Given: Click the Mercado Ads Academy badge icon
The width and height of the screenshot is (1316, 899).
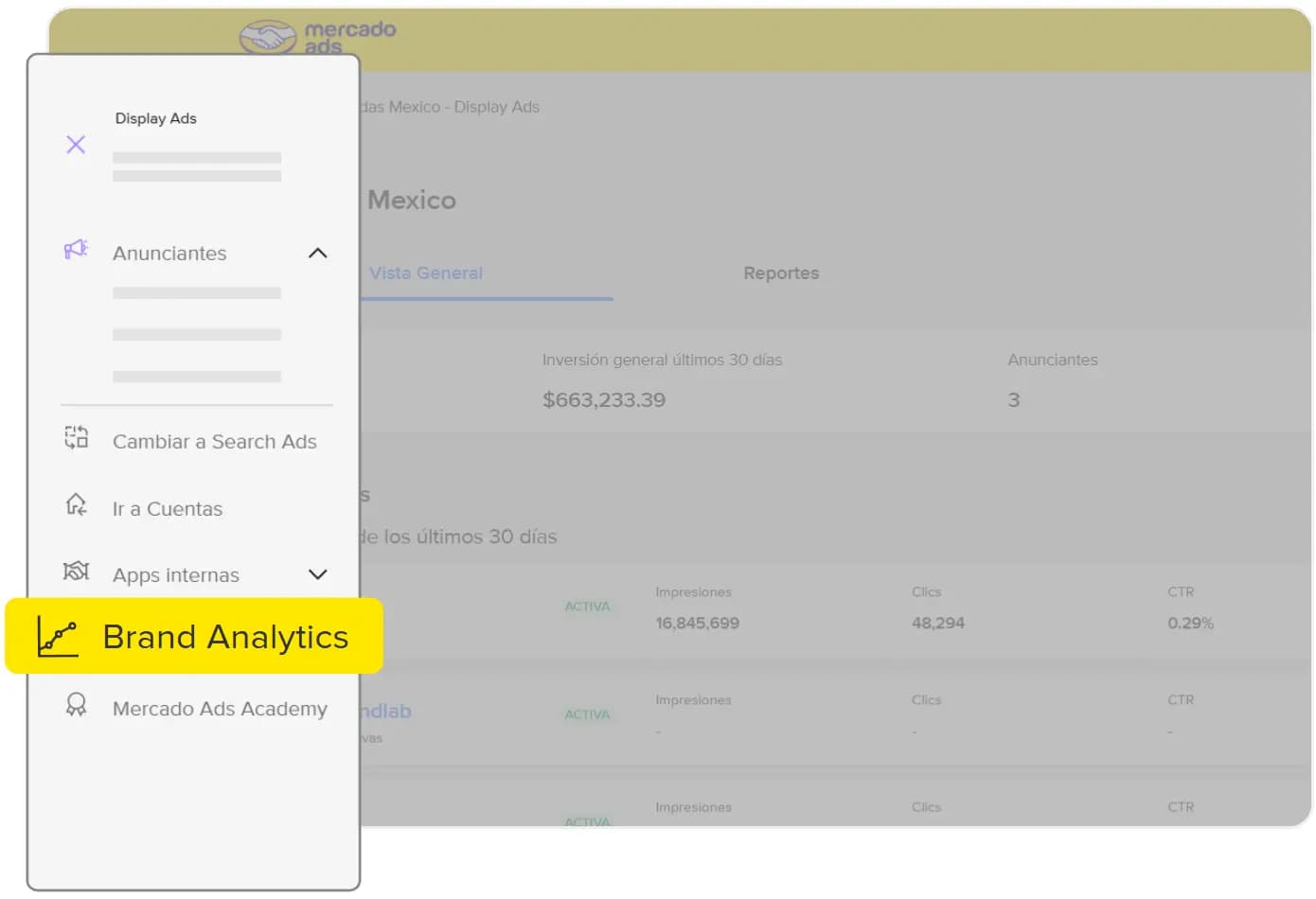Looking at the screenshot, I should tap(76, 705).
